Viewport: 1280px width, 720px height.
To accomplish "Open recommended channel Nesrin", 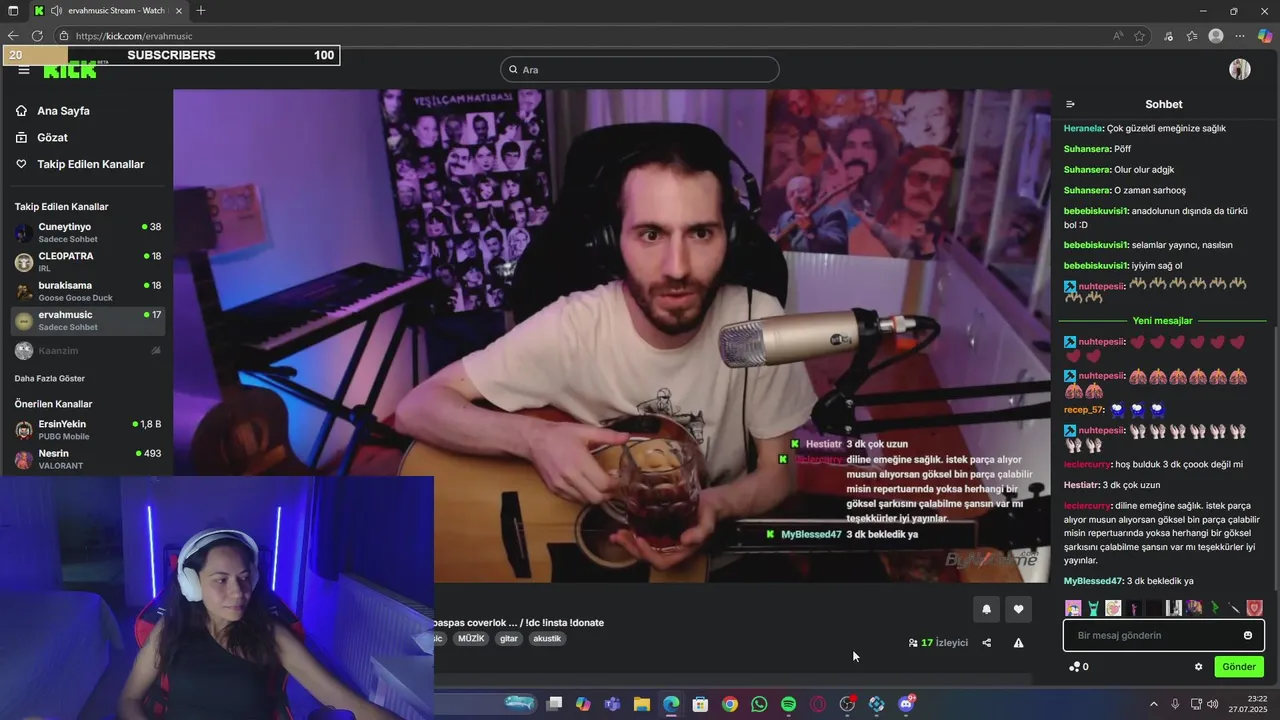I will click(88, 459).
